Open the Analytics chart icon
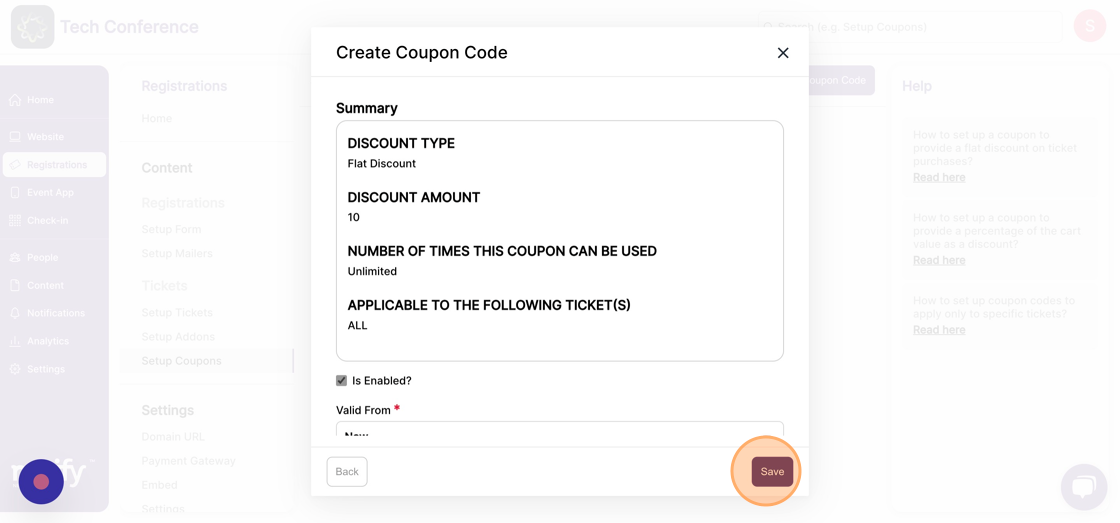 (x=15, y=341)
